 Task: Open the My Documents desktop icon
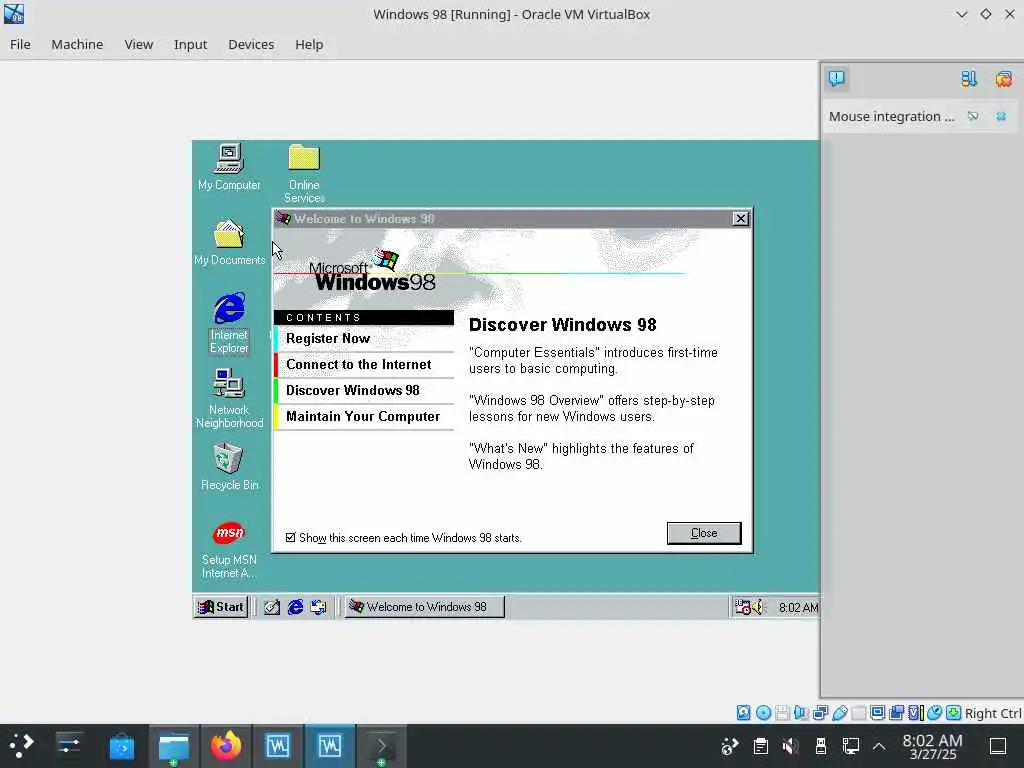(x=229, y=242)
